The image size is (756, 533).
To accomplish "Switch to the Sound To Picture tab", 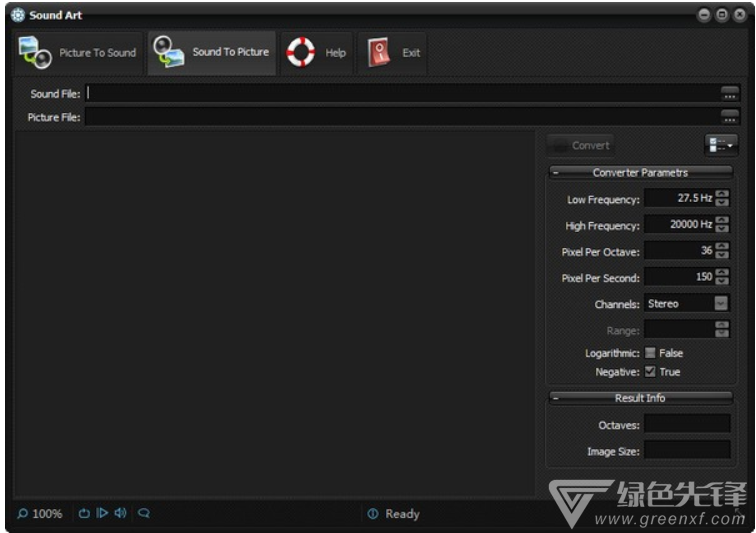I will coord(212,53).
